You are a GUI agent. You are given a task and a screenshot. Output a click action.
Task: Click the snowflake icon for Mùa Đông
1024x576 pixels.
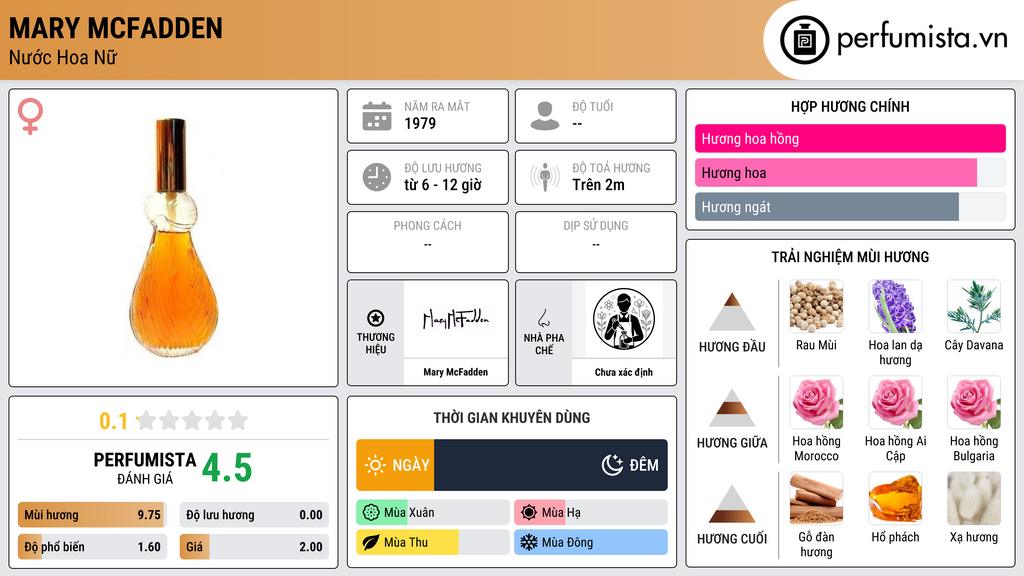(x=529, y=542)
